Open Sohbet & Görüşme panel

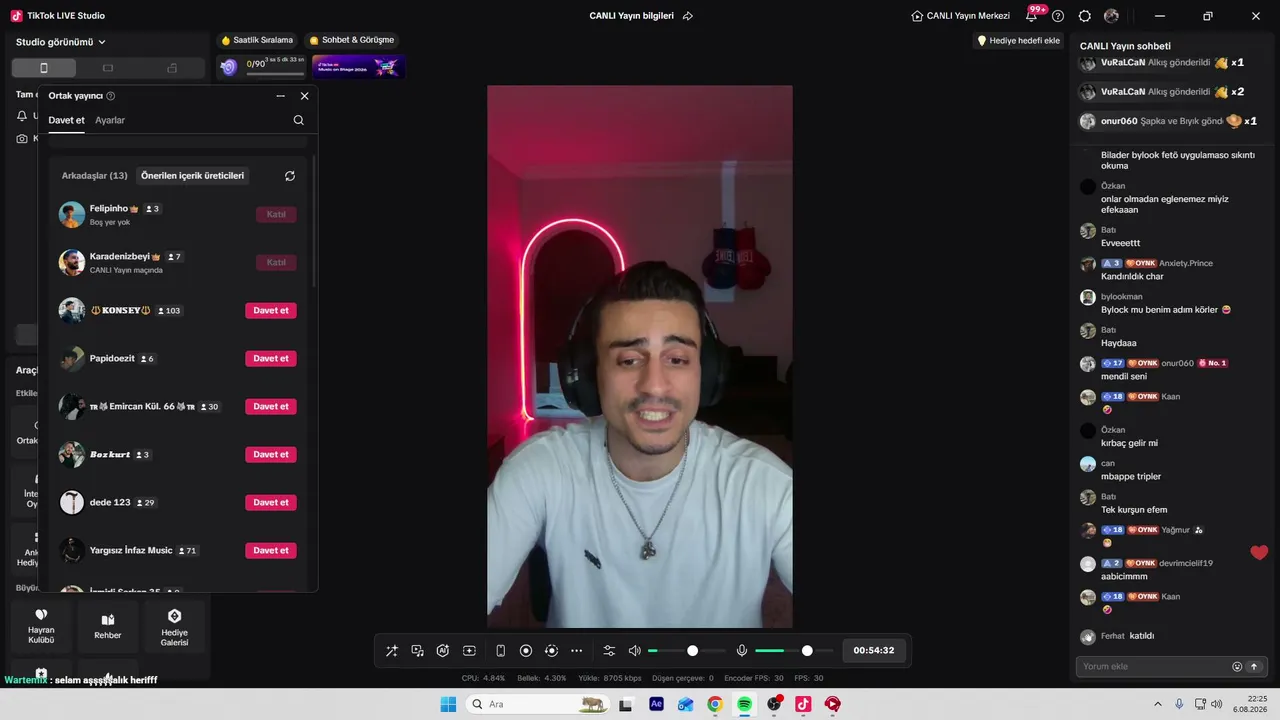[352, 40]
